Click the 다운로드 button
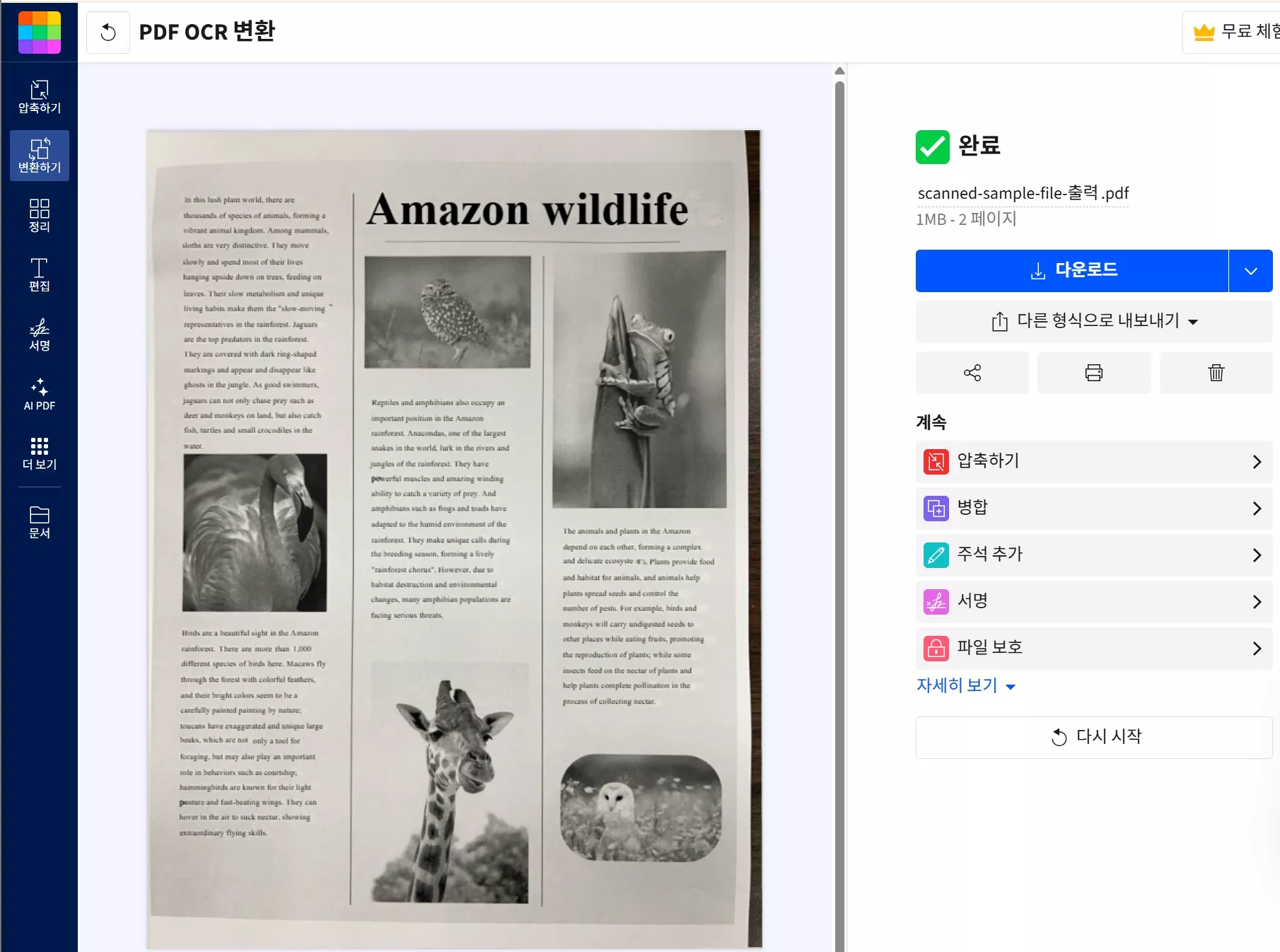This screenshot has height=952, width=1280. [1072, 271]
